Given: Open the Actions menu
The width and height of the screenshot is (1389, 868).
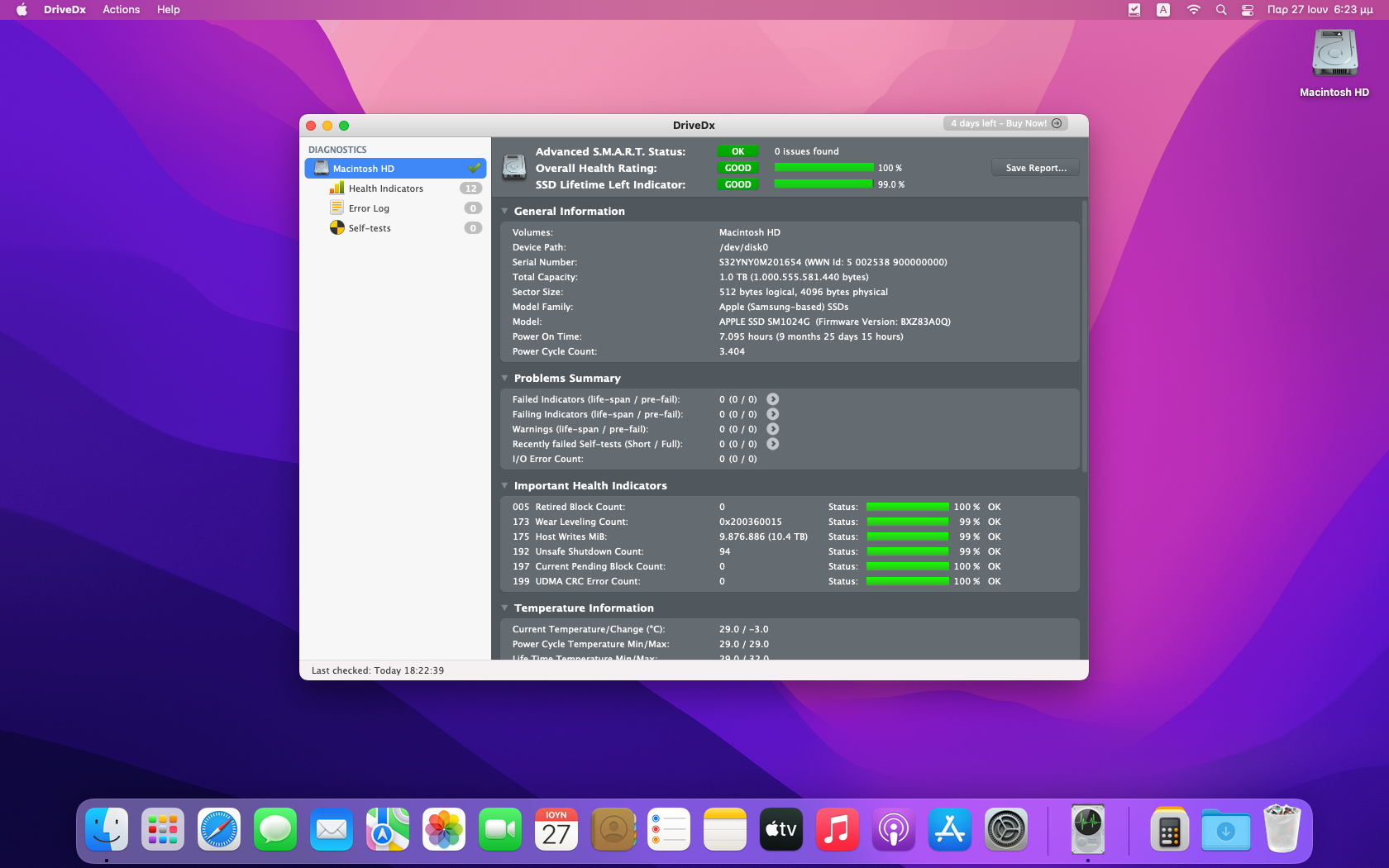Looking at the screenshot, I should [x=121, y=10].
